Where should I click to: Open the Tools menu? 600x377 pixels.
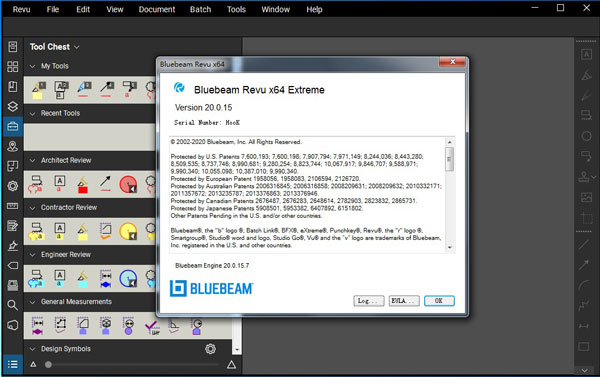[236, 9]
